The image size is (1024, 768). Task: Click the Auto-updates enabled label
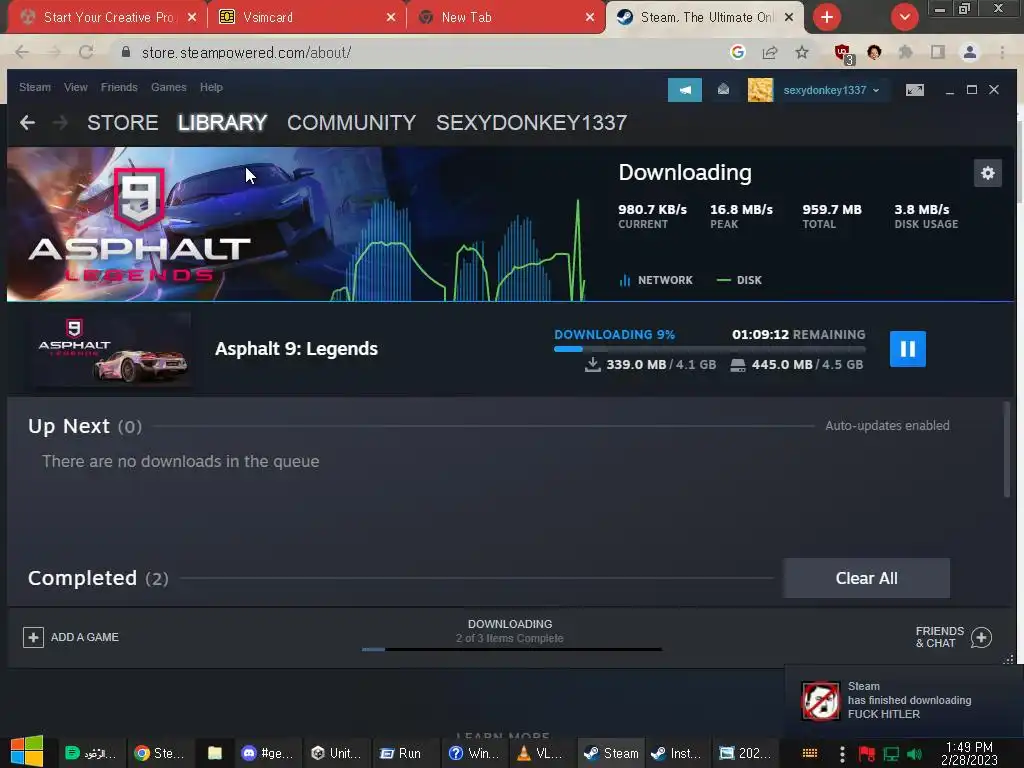(x=887, y=426)
